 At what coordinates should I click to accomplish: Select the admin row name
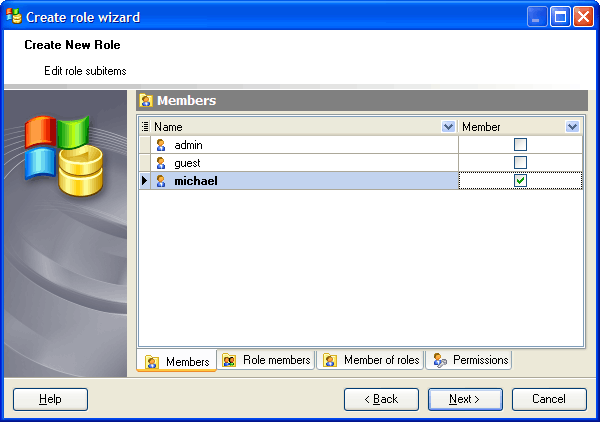pos(188,145)
